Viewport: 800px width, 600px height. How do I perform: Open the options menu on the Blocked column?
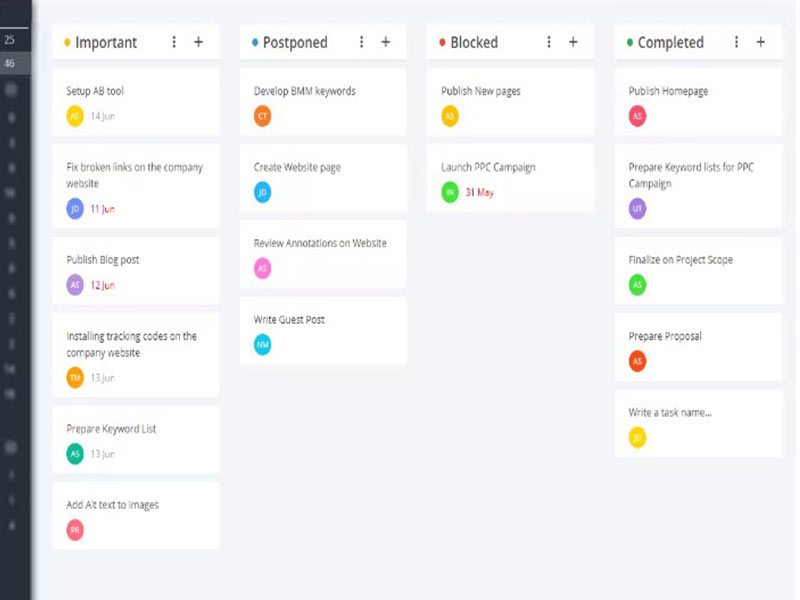click(548, 42)
